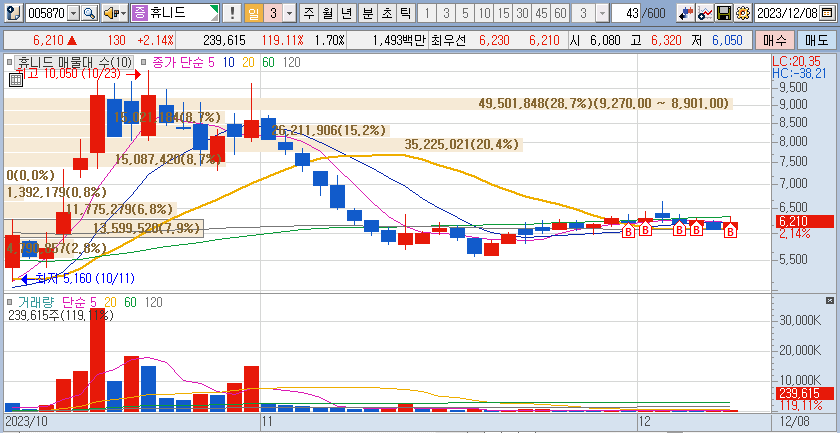The width and height of the screenshot is (840, 433).
Task: Select the 15 interval button
Action: pyautogui.click(x=503, y=13)
